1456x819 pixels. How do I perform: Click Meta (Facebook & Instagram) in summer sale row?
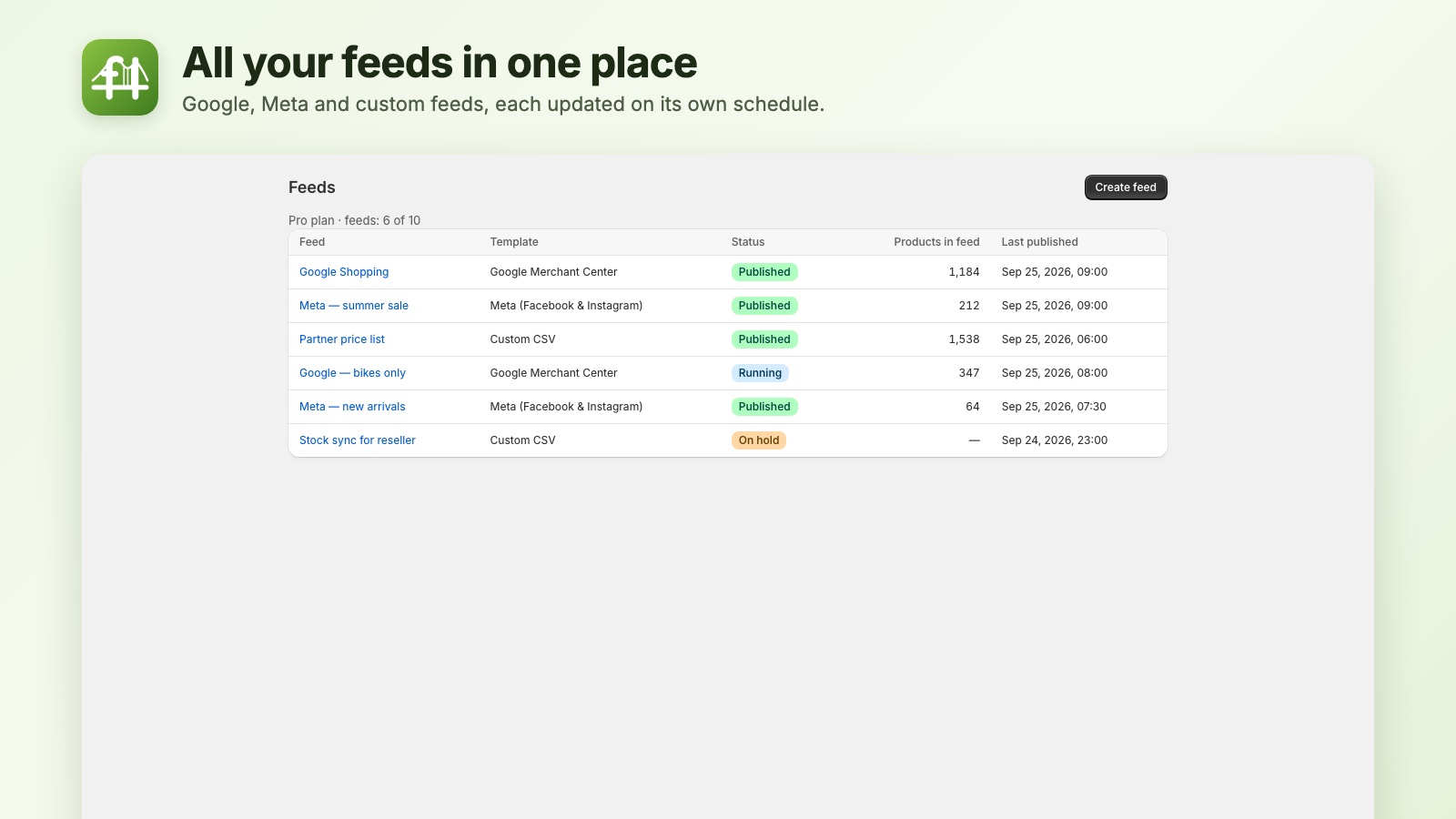click(x=566, y=306)
